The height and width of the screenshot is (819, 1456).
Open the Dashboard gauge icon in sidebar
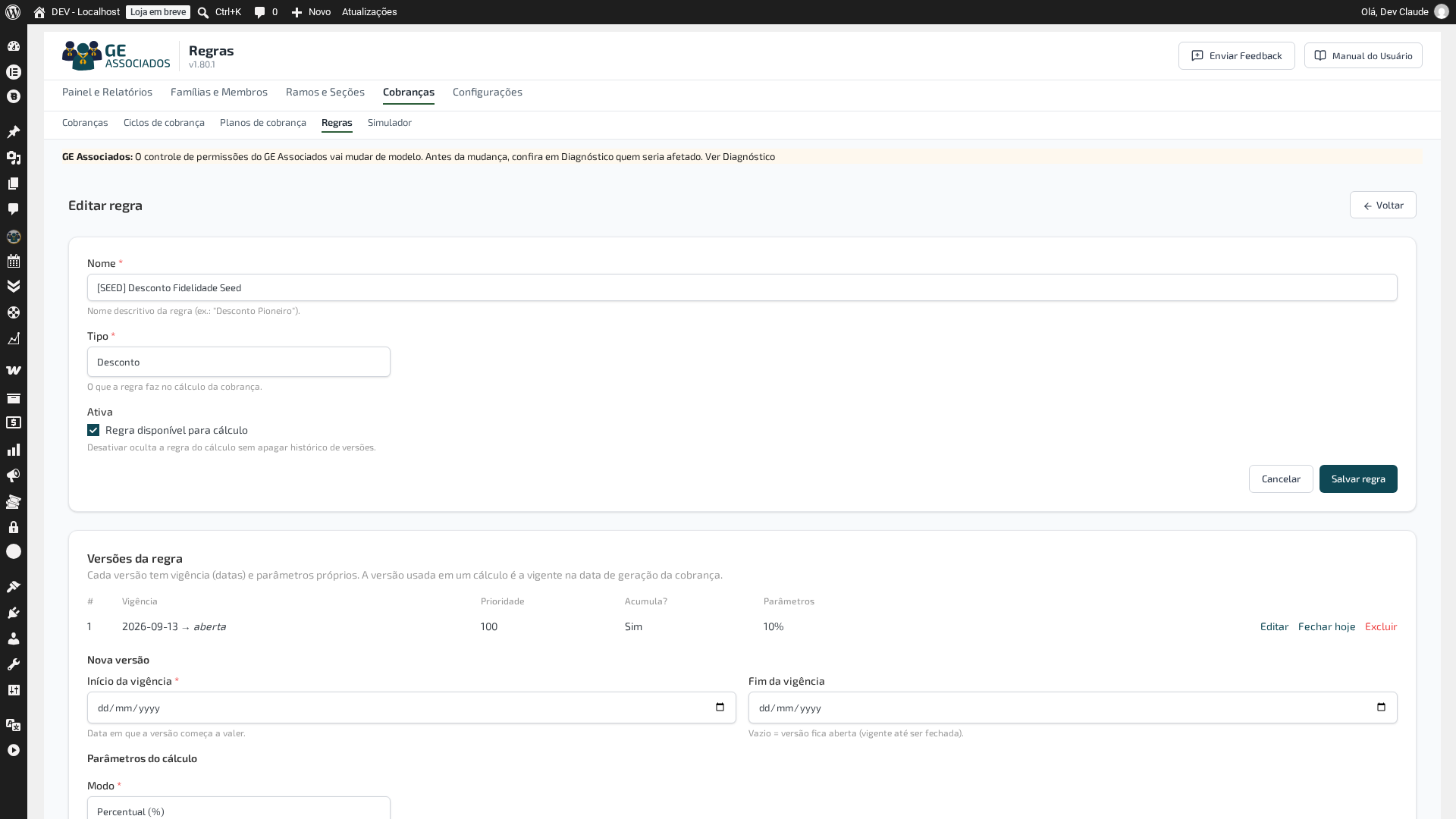[14, 46]
